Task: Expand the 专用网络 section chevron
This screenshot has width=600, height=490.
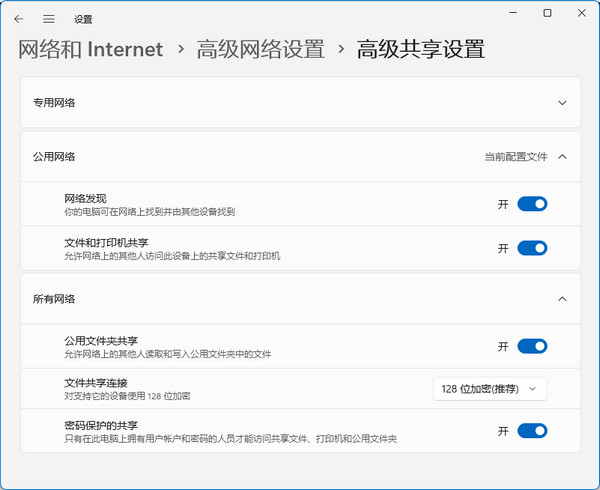Action: pyautogui.click(x=562, y=103)
